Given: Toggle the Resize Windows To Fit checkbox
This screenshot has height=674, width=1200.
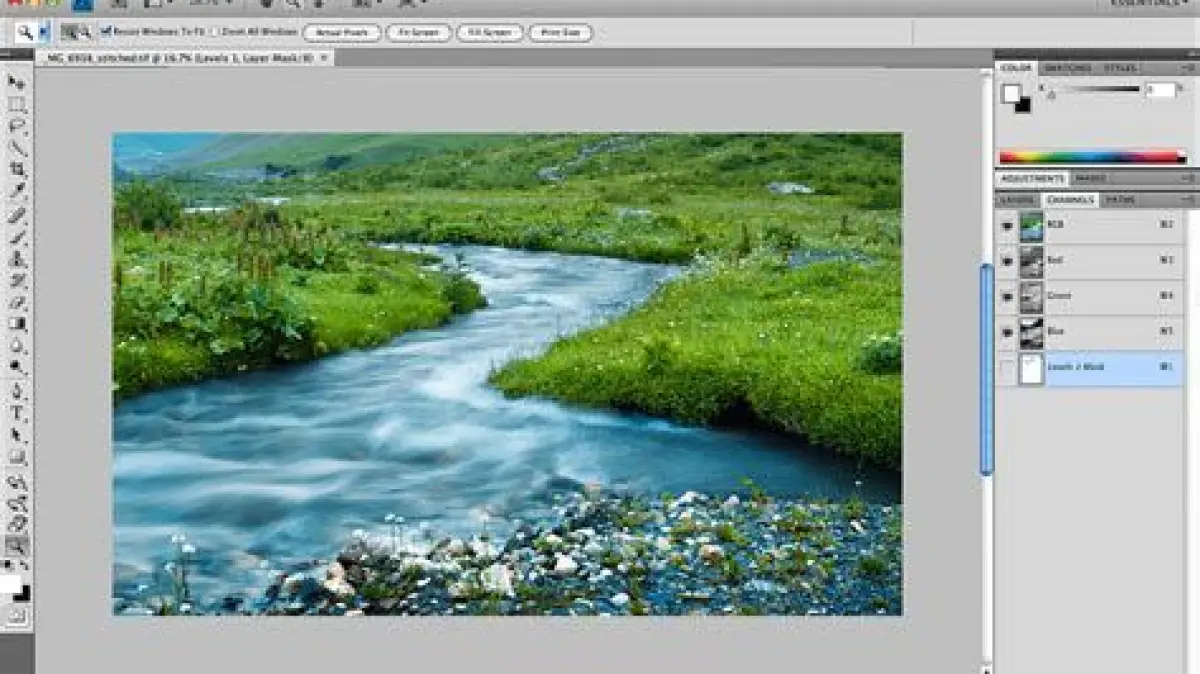Looking at the screenshot, I should point(105,32).
